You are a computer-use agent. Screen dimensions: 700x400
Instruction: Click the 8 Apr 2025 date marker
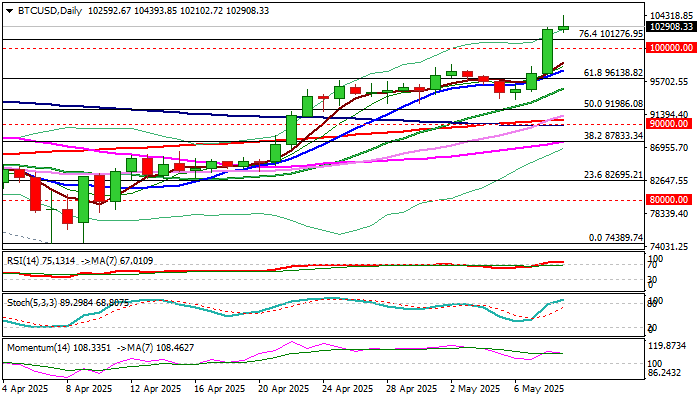click(x=90, y=389)
